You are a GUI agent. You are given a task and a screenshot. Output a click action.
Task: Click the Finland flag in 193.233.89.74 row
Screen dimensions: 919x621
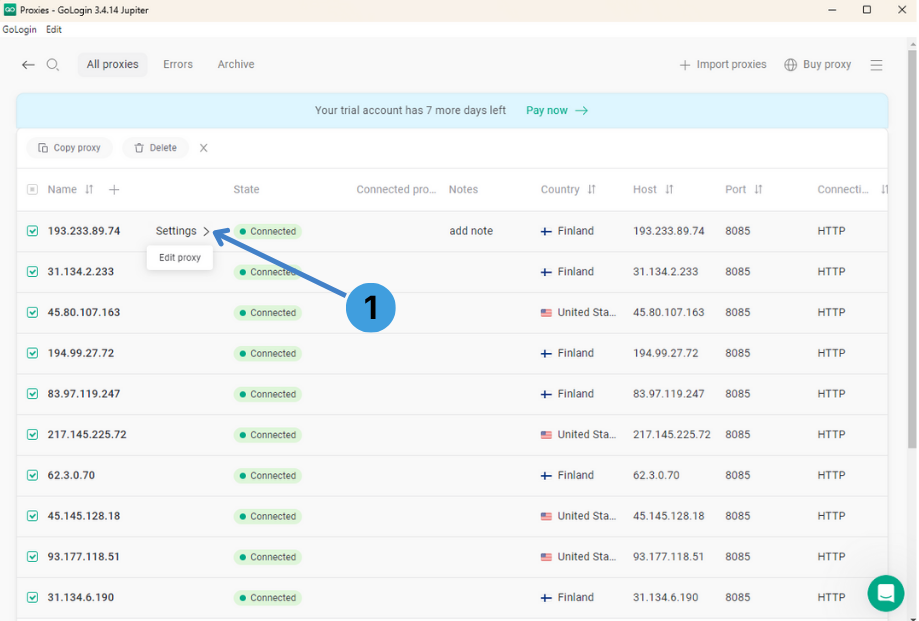click(546, 231)
